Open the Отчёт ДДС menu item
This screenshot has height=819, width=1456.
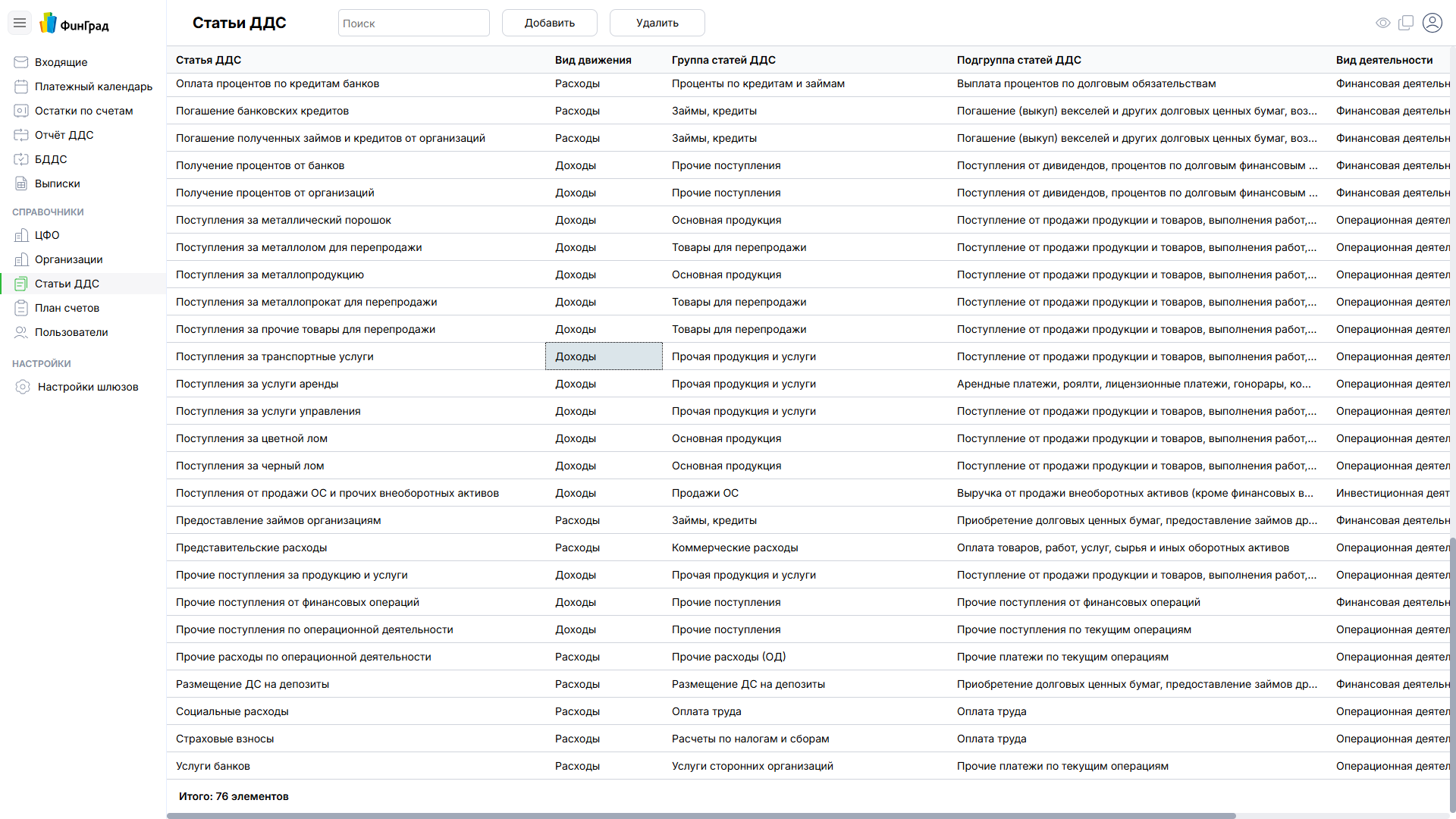tap(64, 135)
